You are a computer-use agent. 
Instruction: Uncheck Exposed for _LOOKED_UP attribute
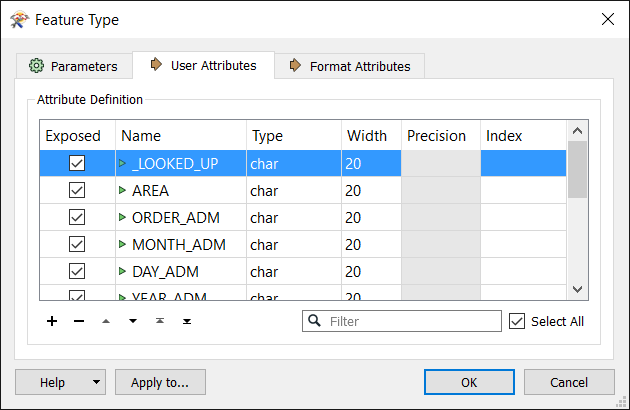click(77, 163)
